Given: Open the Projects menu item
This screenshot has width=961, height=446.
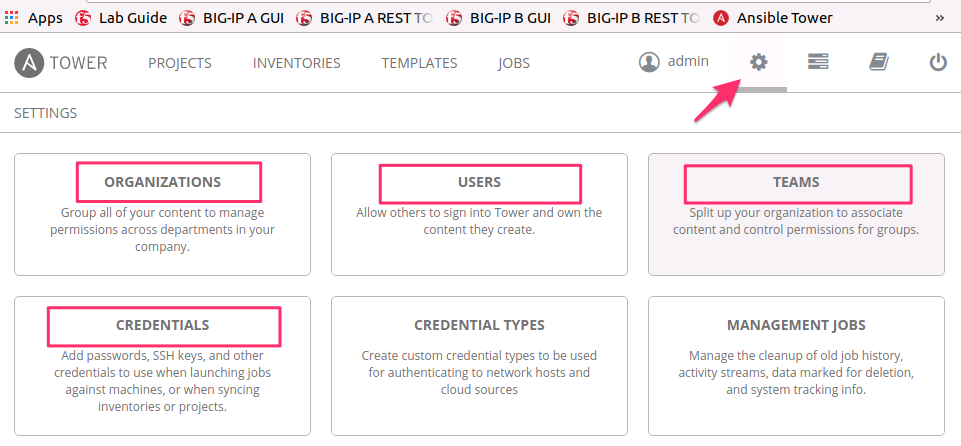Looking at the screenshot, I should [x=180, y=63].
